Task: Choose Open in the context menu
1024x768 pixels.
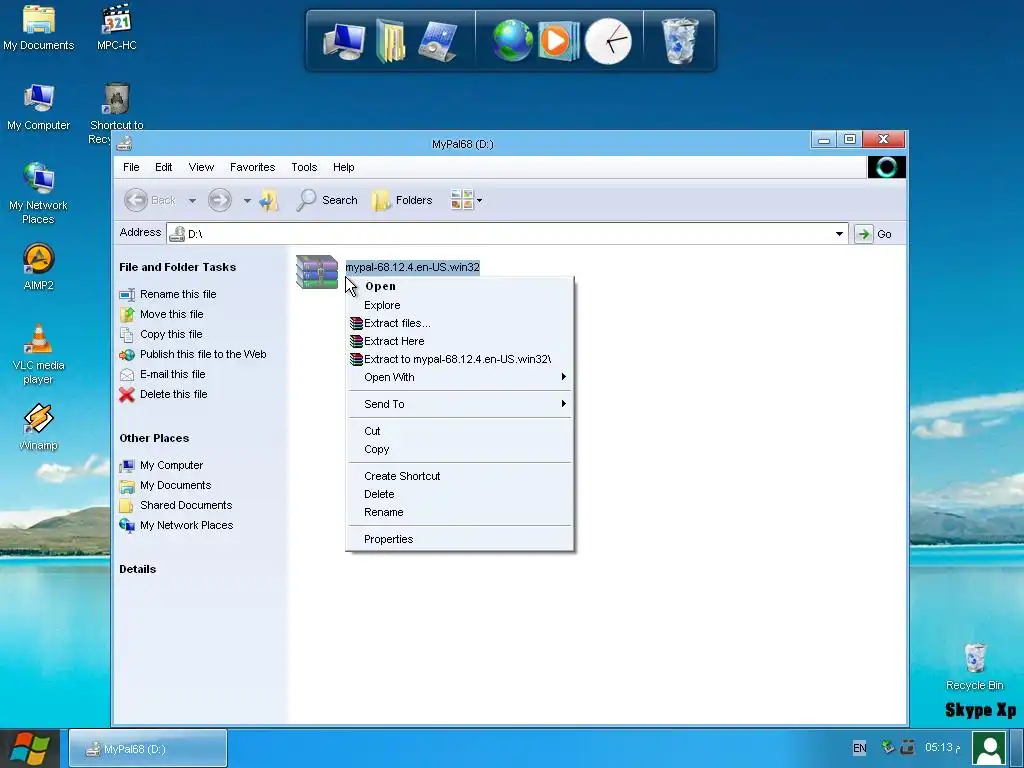Action: 460,286
